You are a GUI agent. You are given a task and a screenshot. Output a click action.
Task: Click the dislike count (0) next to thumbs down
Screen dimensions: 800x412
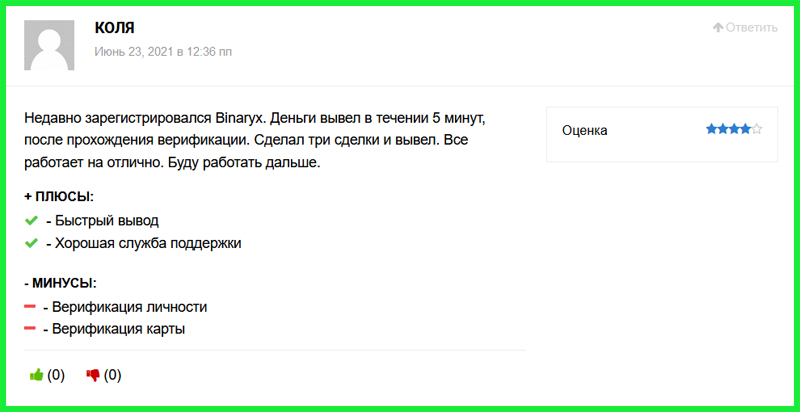112,376
